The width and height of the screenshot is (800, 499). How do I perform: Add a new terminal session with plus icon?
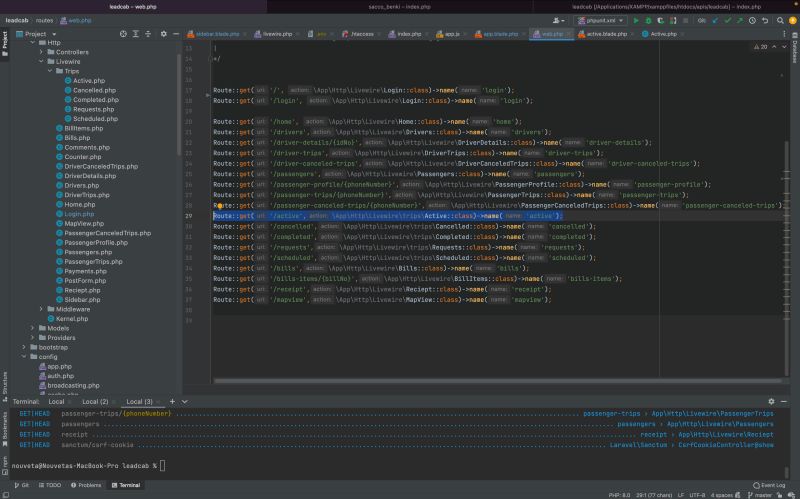172,402
